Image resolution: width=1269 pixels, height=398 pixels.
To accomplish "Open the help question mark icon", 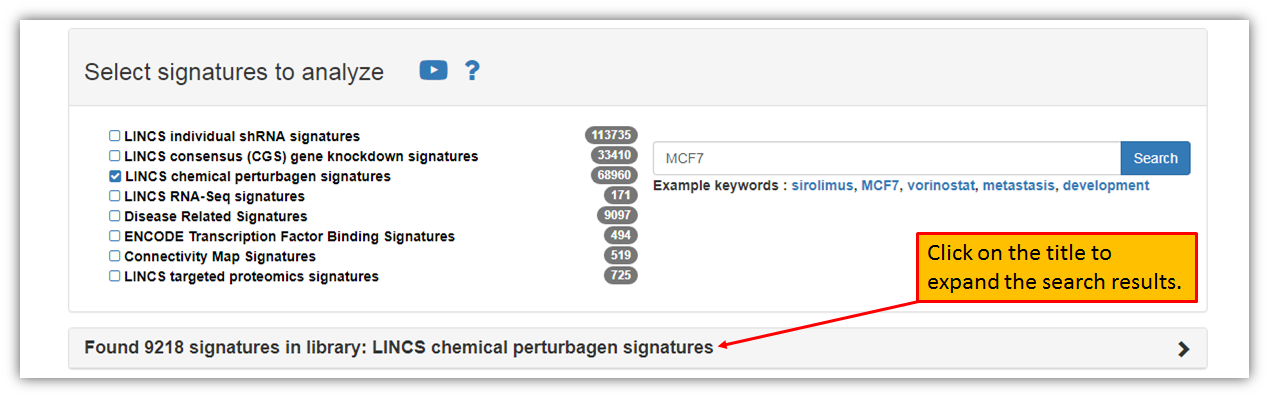I will (x=473, y=70).
